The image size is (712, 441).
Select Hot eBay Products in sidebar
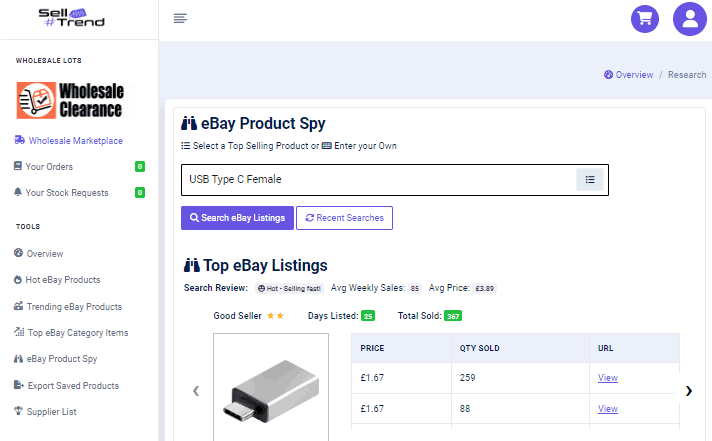[63, 280]
